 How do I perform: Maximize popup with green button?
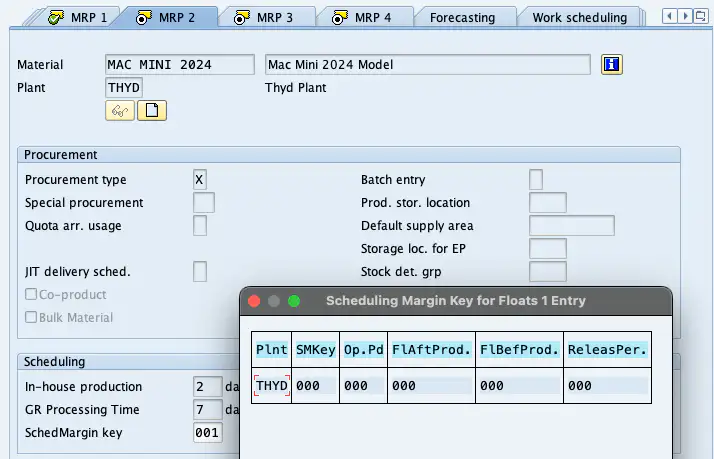coord(294,301)
